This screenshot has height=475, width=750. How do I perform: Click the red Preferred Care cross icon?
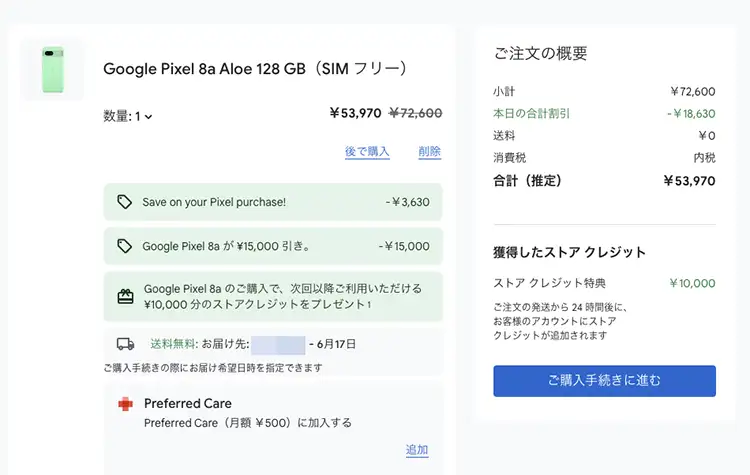tap(125, 404)
